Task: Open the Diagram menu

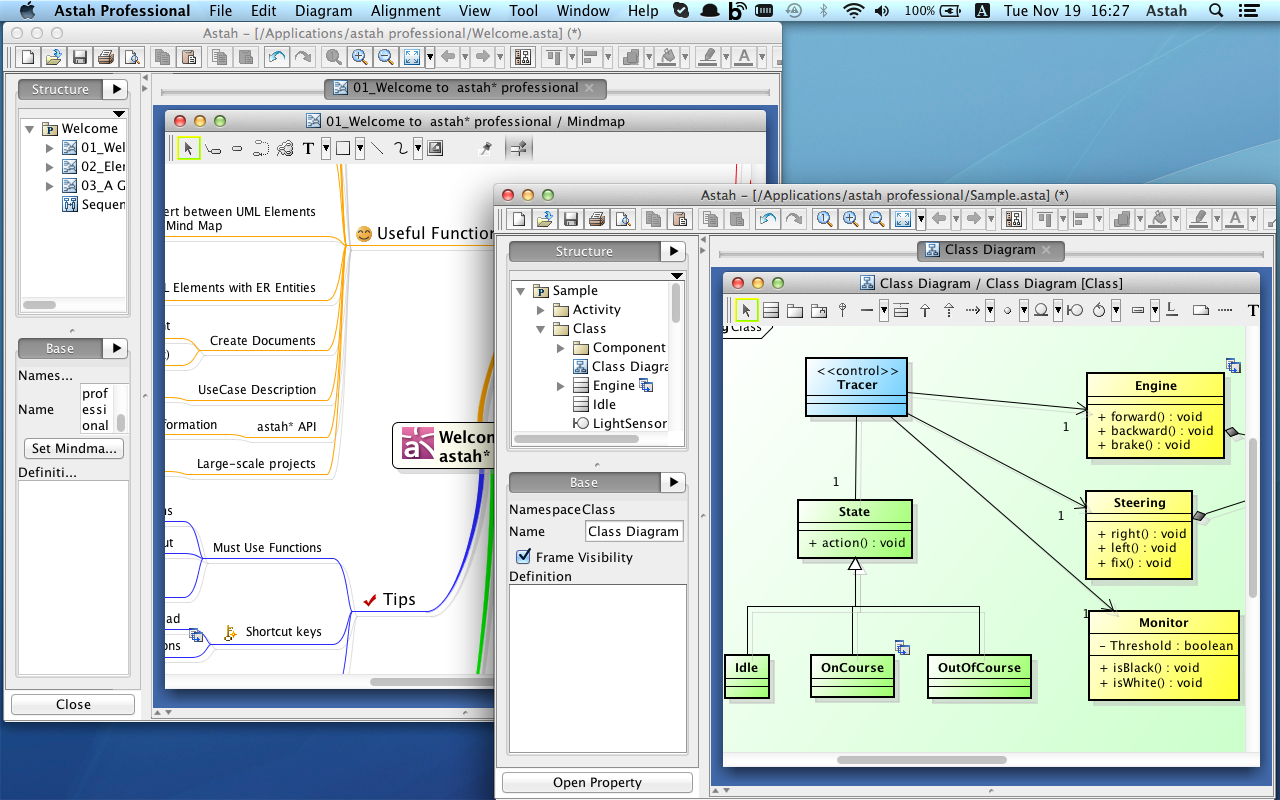Action: pyautogui.click(x=324, y=11)
